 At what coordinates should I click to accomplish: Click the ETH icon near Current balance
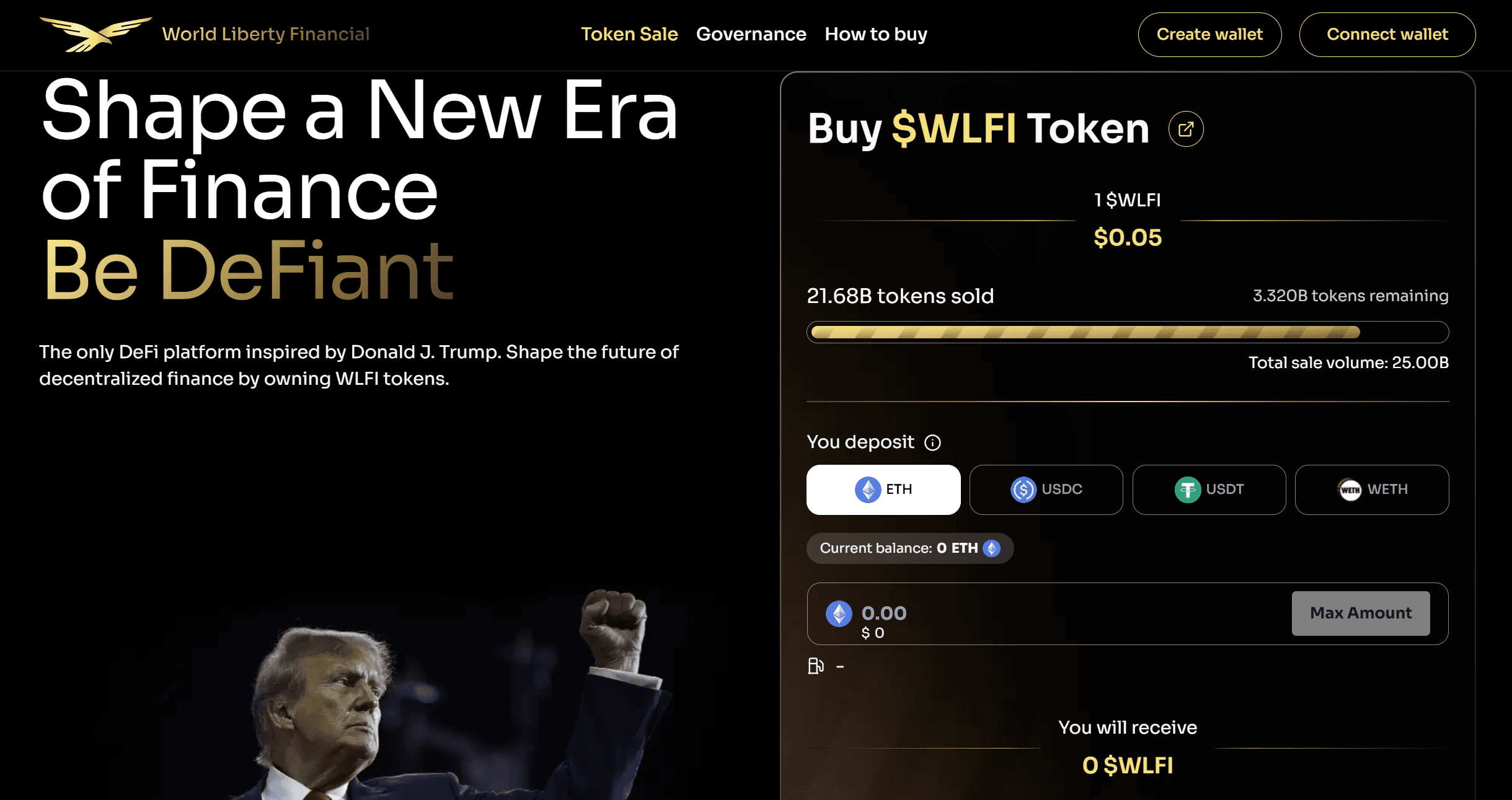(994, 548)
